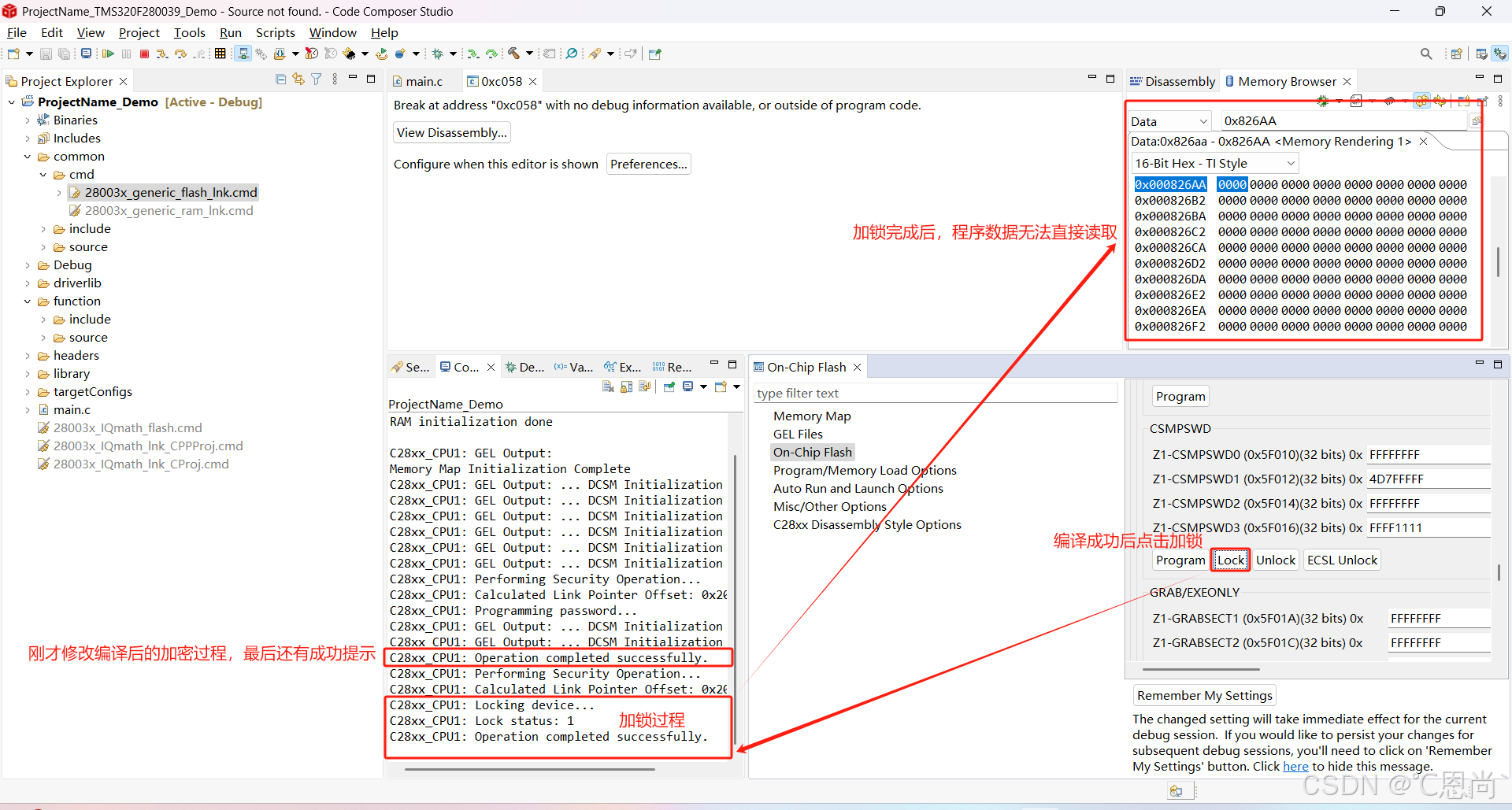Click the Save icon in main toolbar
Image resolution: width=1512 pixels, height=810 pixels.
[46, 54]
